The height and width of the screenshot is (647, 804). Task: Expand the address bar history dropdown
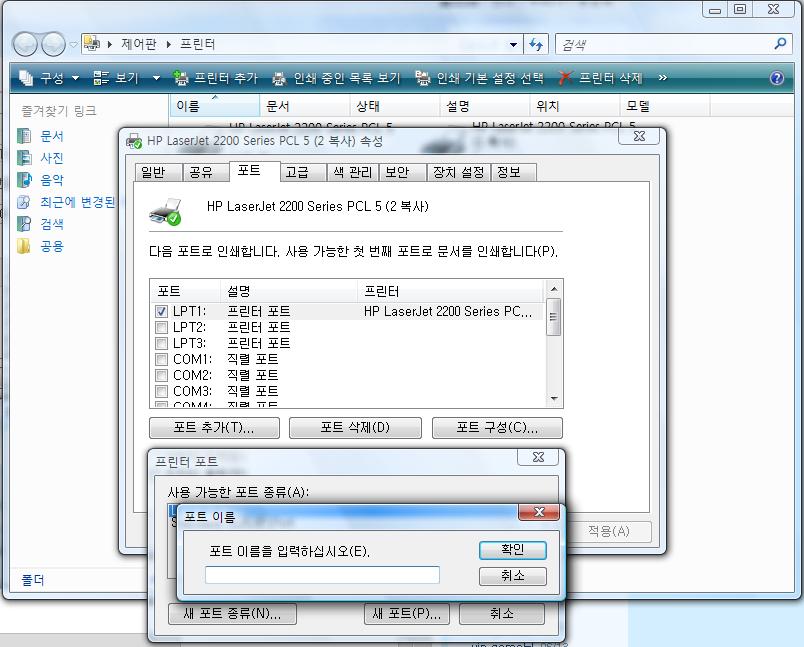(x=513, y=45)
